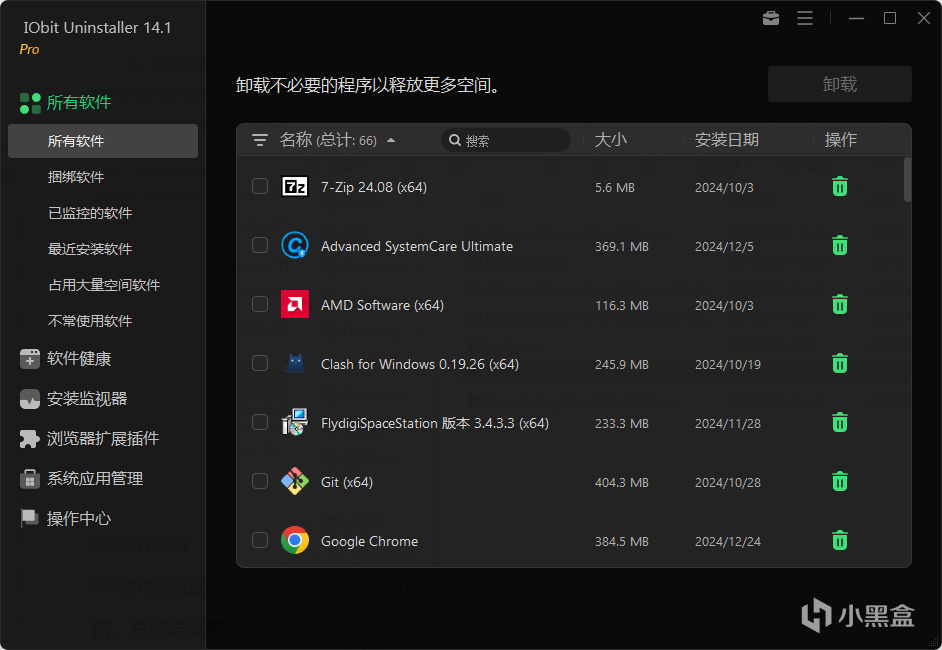The image size is (942, 650).
Task: Tick the checkbox for Git (x64)
Action: 260,481
